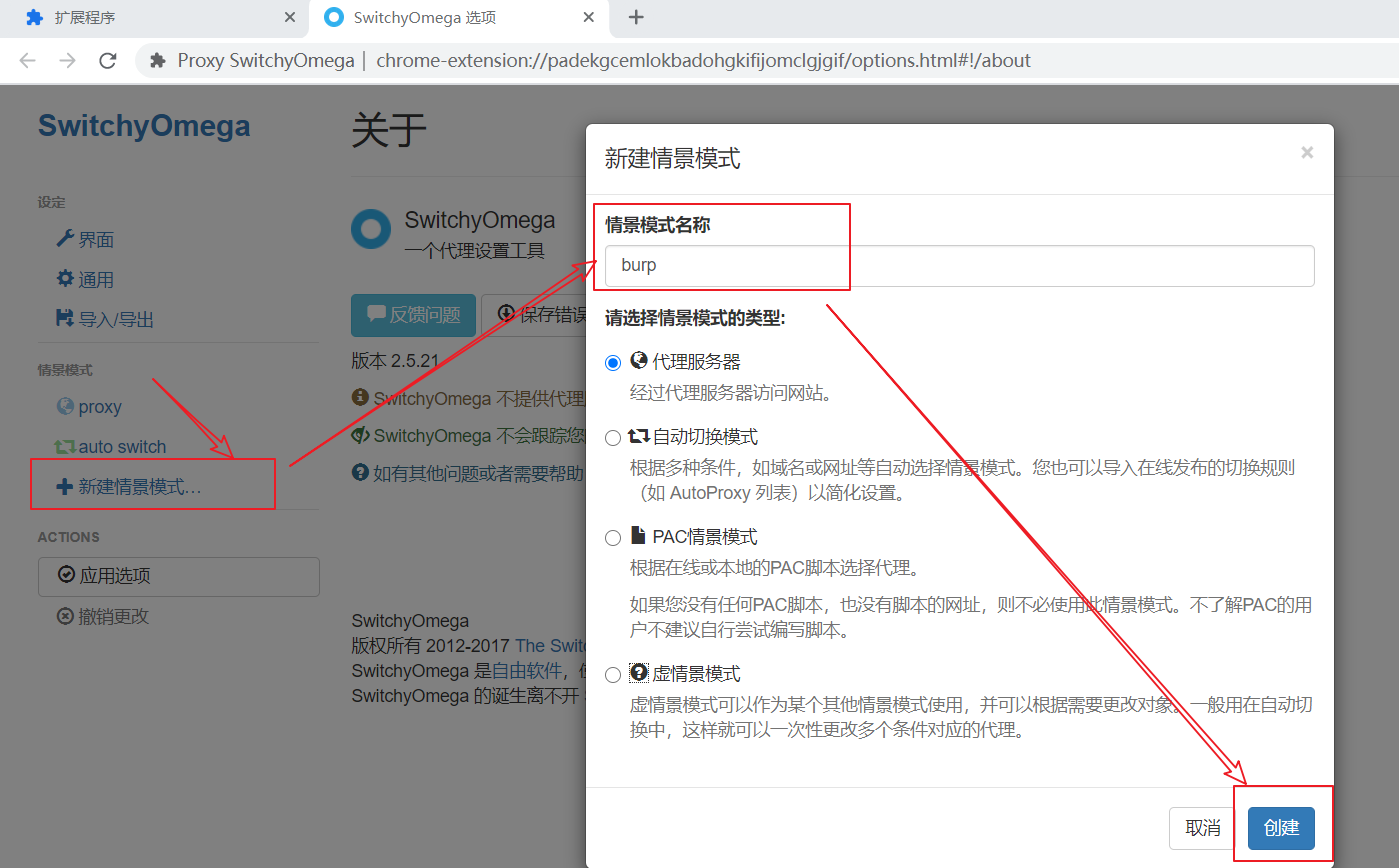Go forward in browser history
This screenshot has width=1399, height=868.
pos(67,60)
